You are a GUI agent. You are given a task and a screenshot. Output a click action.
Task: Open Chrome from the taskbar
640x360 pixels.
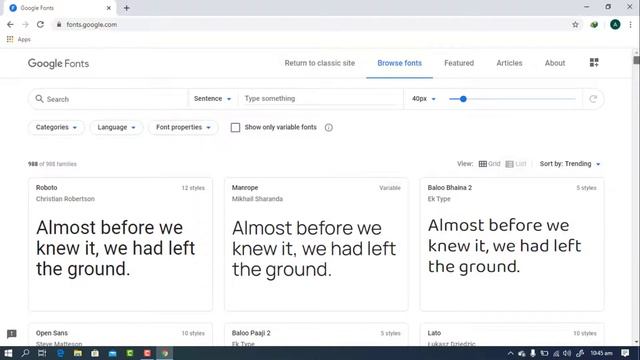pyautogui.click(x=165, y=353)
